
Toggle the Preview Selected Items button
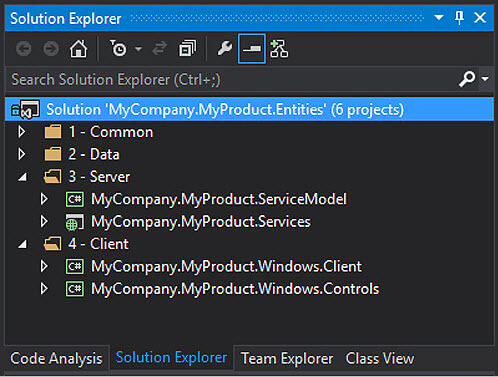(252, 49)
